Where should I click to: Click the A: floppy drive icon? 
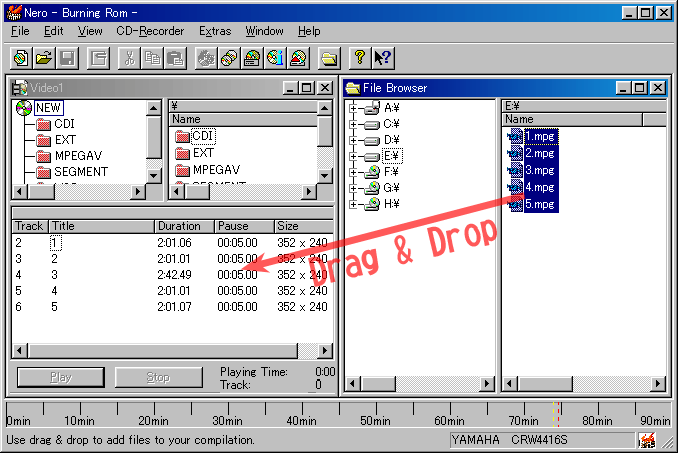(372, 108)
